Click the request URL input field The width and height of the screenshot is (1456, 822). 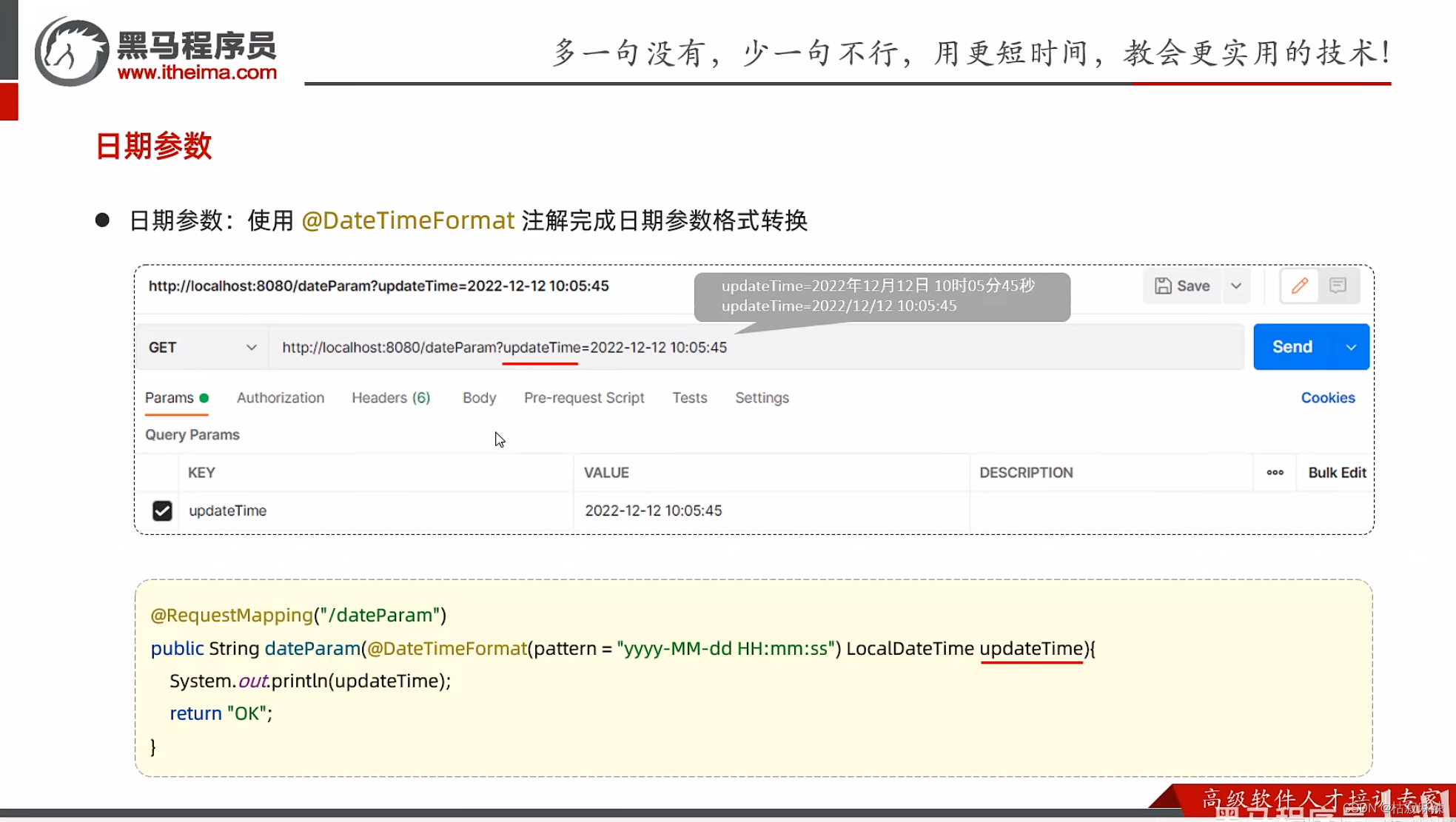[666, 346]
